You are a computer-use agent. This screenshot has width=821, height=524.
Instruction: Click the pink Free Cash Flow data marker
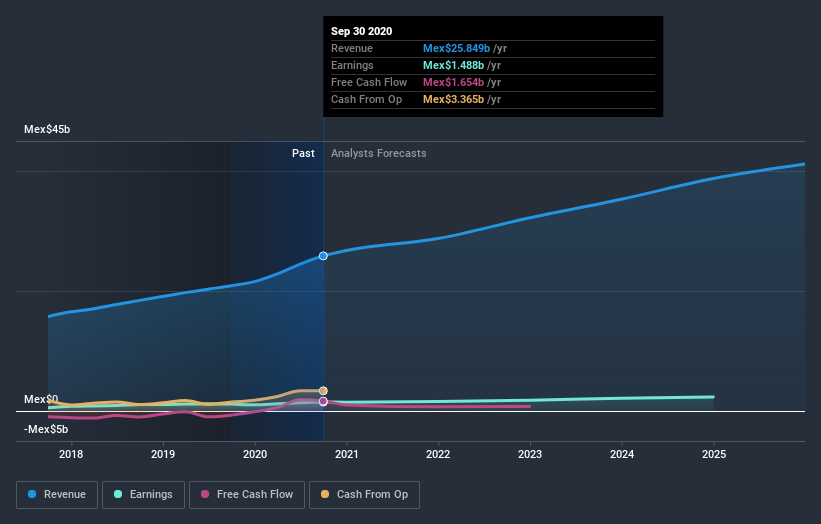(x=323, y=402)
